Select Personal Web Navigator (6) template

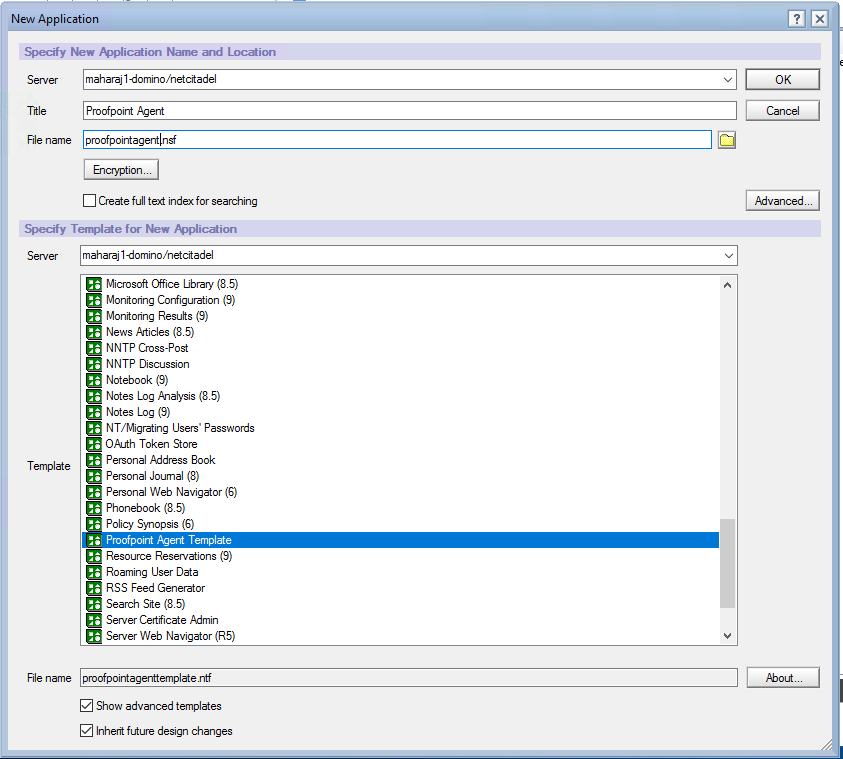point(400,492)
